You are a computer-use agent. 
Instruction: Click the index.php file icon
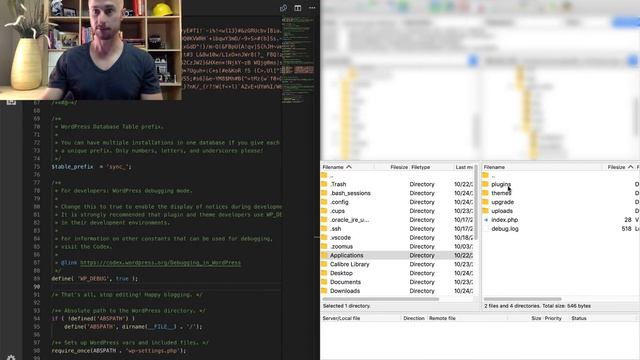click(x=486, y=220)
